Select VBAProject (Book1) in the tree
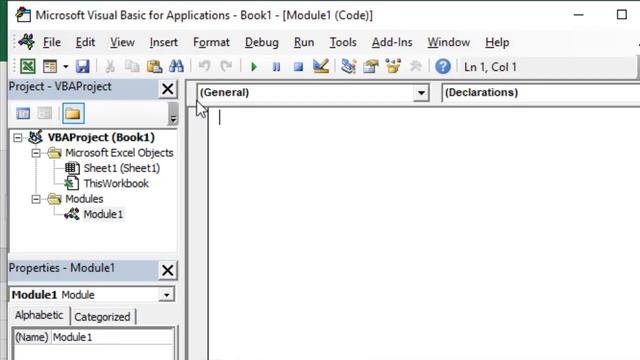This screenshot has height=360, width=640. coord(101,137)
